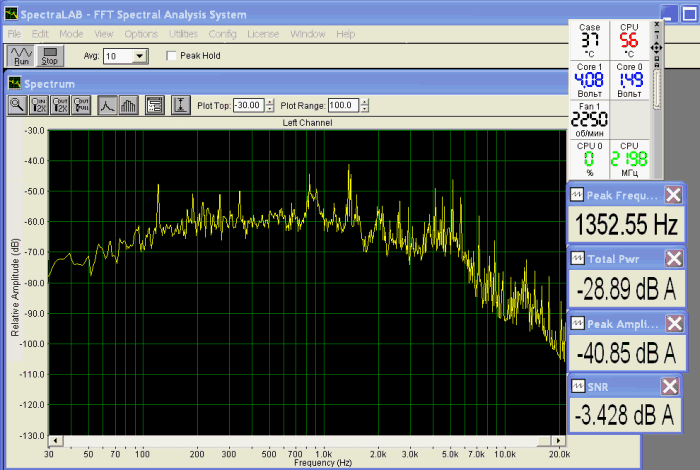Click the Plot Top value field
700x470 pixels.
247,105
